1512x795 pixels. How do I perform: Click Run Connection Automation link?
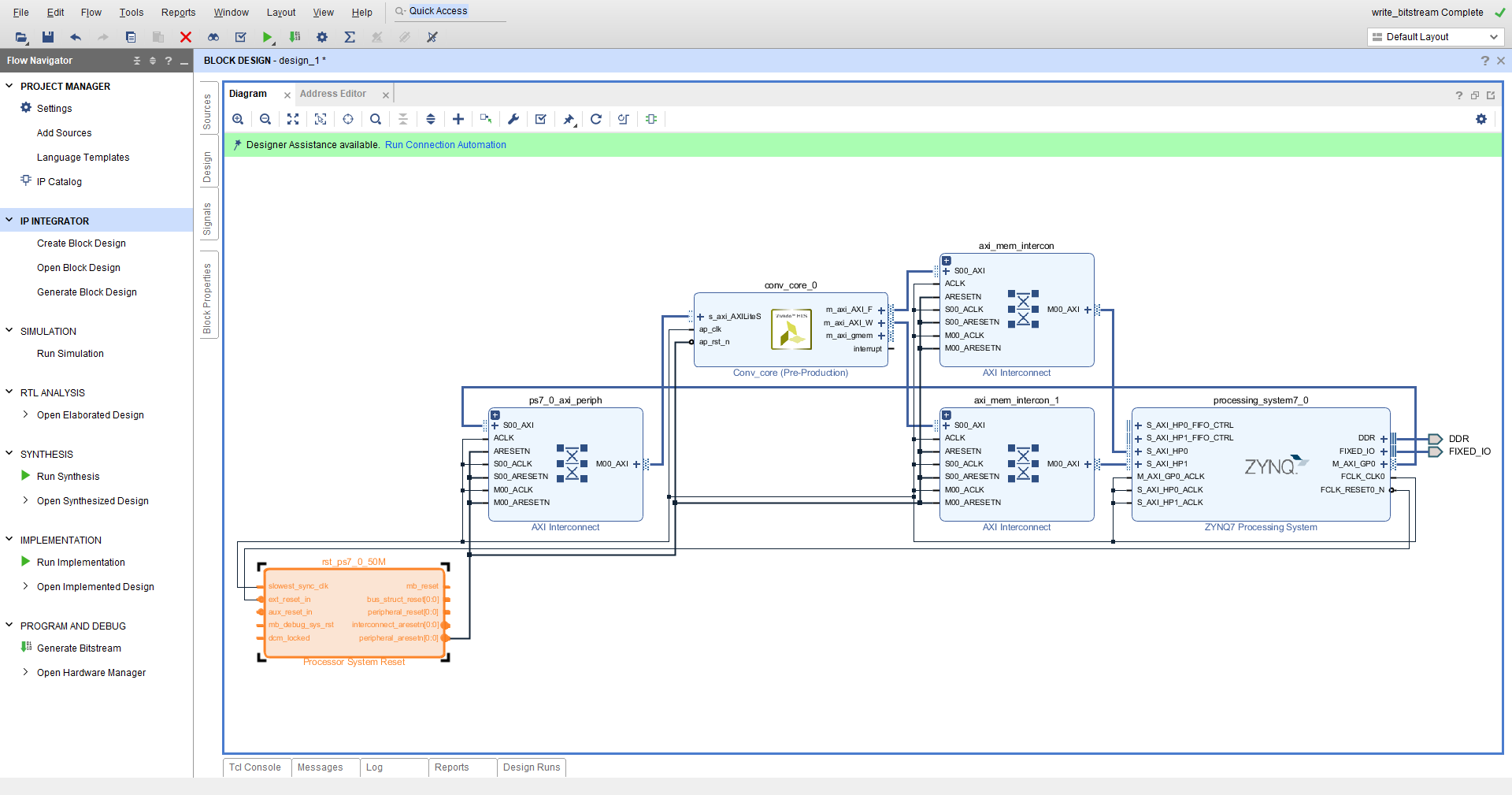pos(446,145)
